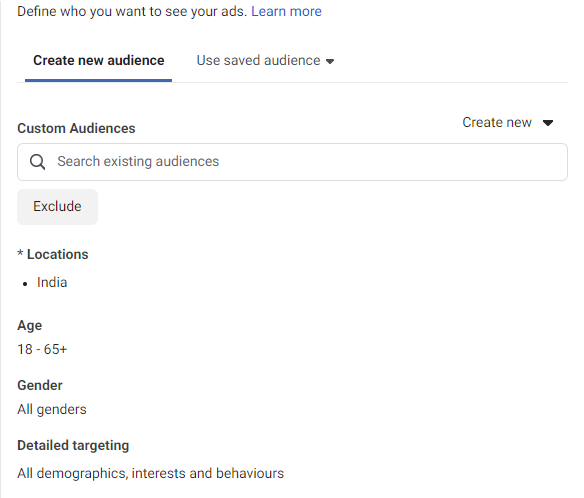The image size is (584, 498).
Task: Click the down arrow icon beside Create new
Action: [x=548, y=123]
